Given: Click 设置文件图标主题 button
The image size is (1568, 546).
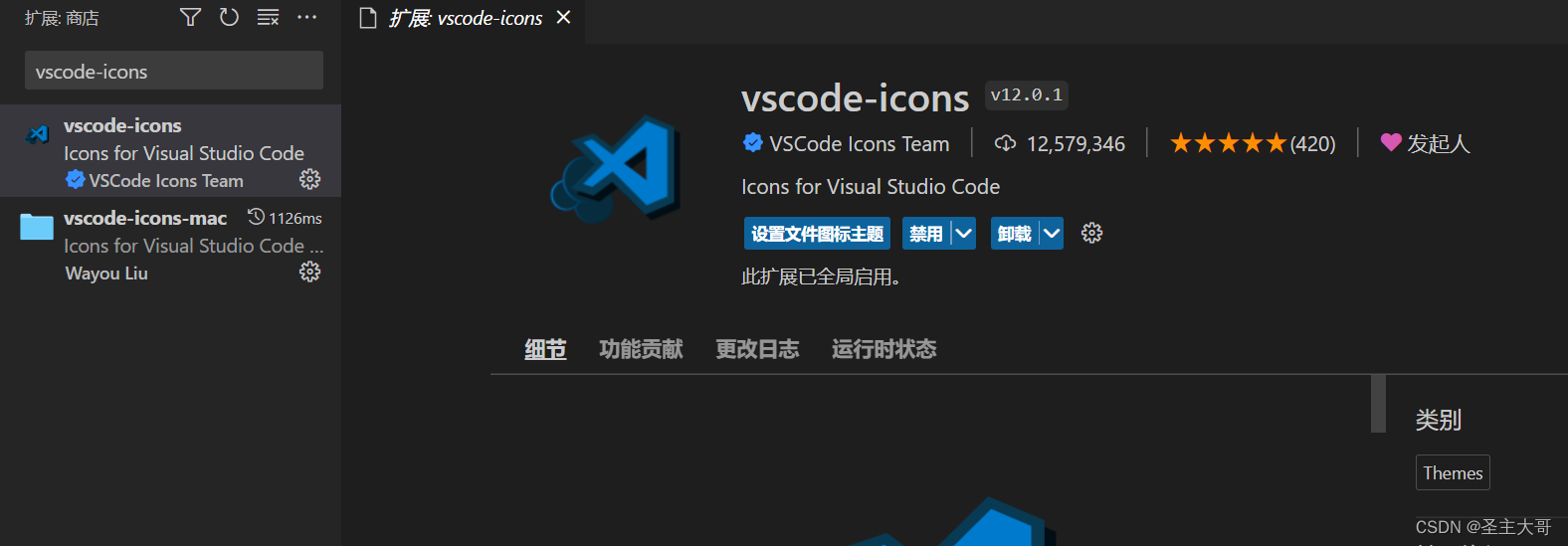Looking at the screenshot, I should pos(817,234).
